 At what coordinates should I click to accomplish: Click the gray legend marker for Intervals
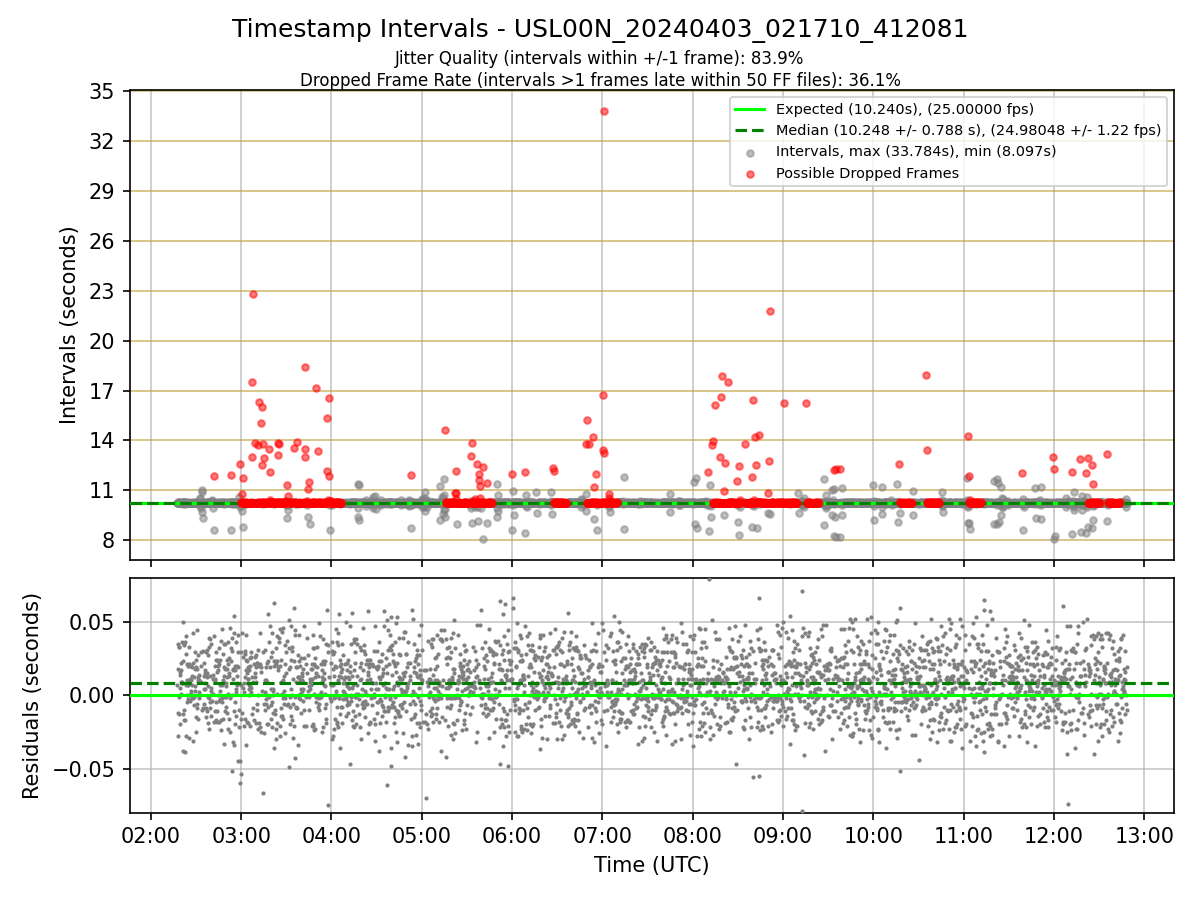(751, 152)
